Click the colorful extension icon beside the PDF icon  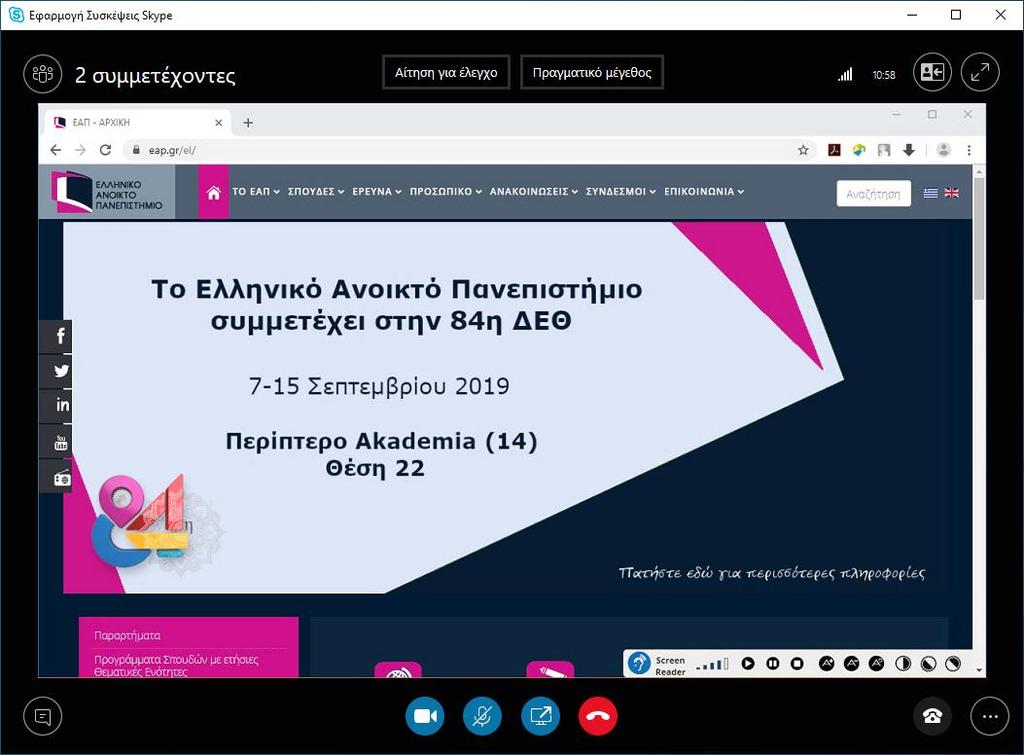coord(859,150)
